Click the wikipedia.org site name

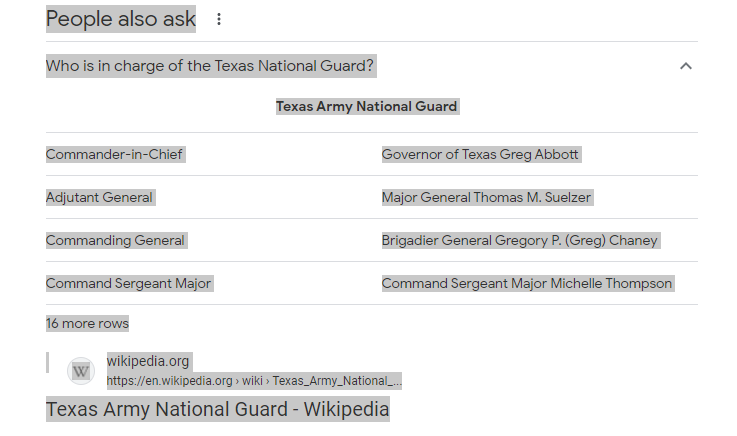tap(148, 361)
